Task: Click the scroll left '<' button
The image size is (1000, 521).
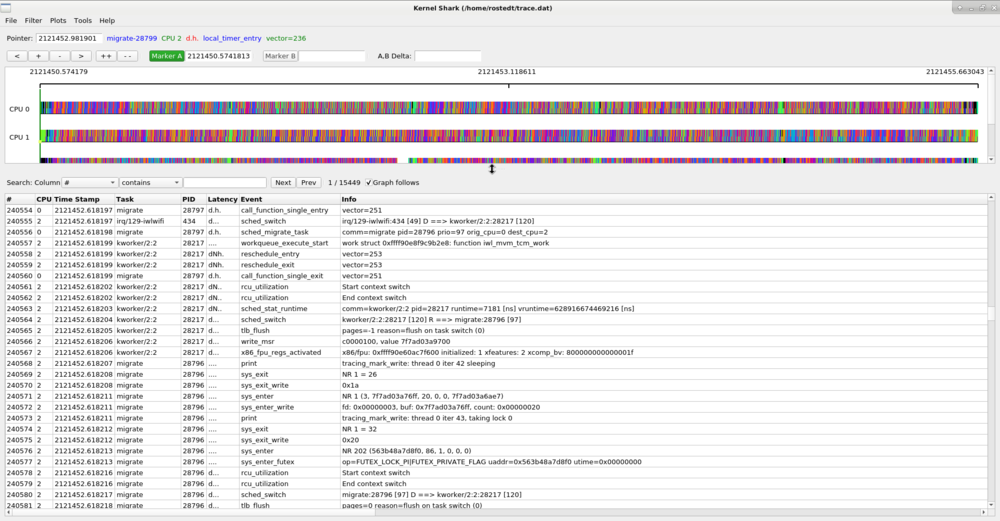Action: pyautogui.click(x=17, y=56)
